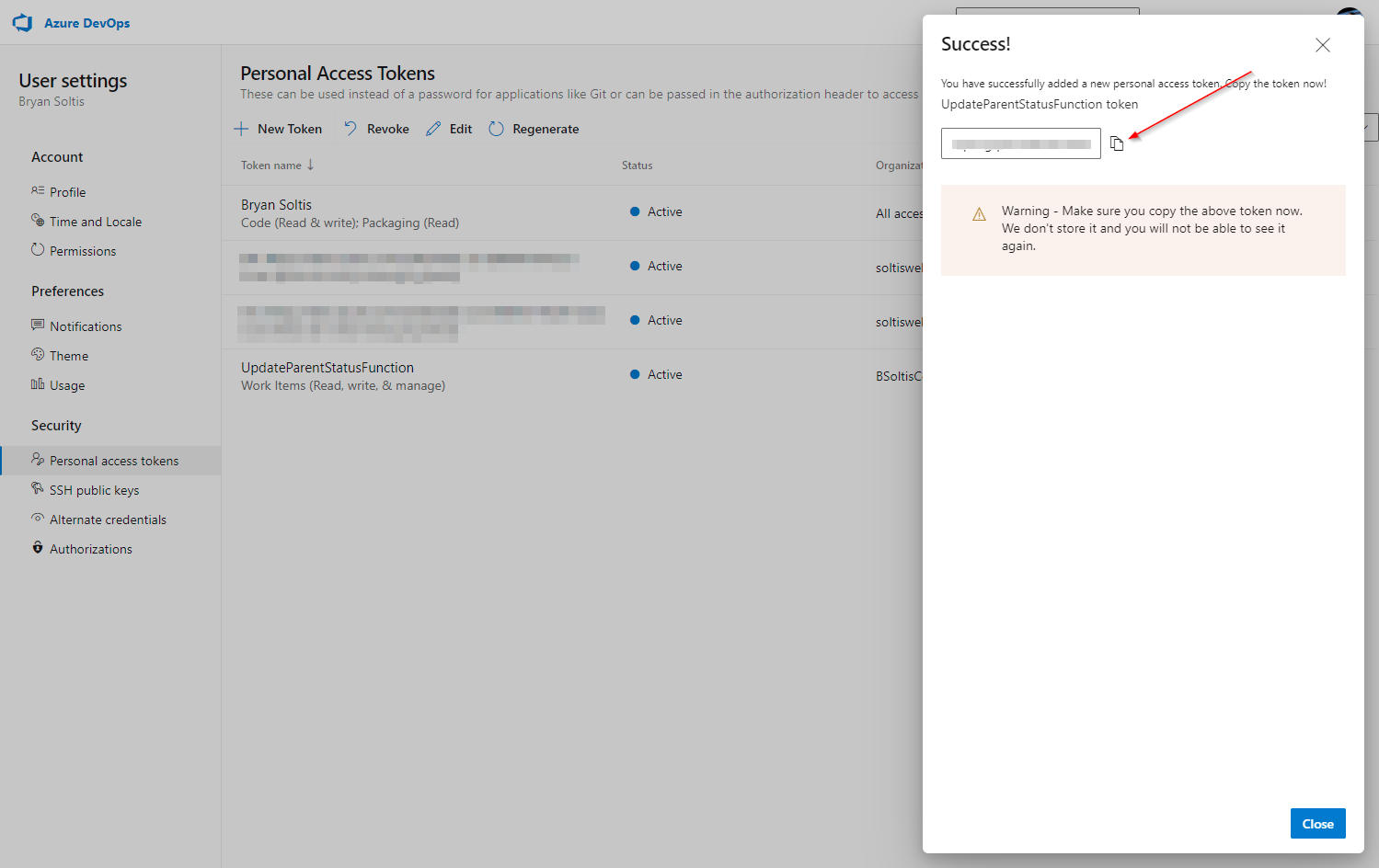The image size is (1379, 868).
Task: Open Alternate credentials page
Action: click(108, 520)
